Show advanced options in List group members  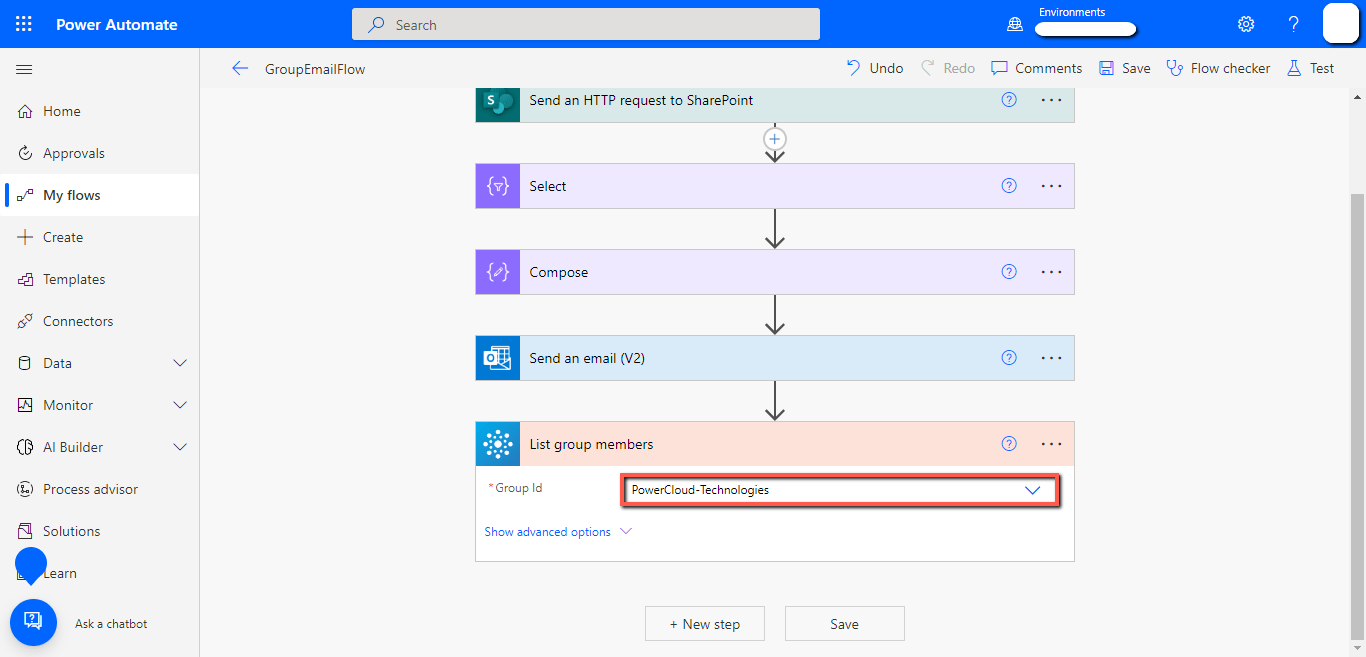click(558, 532)
